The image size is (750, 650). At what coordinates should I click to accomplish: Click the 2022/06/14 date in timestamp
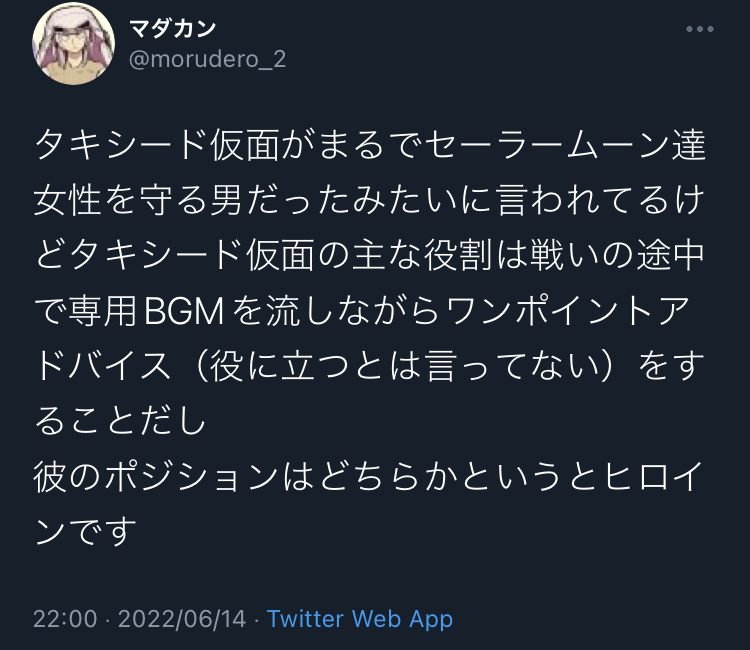pyautogui.click(x=182, y=619)
